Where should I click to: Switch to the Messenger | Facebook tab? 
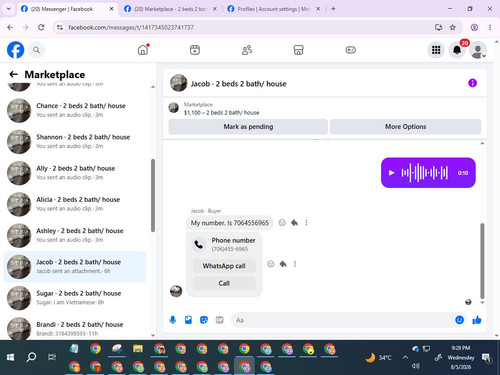point(67,9)
